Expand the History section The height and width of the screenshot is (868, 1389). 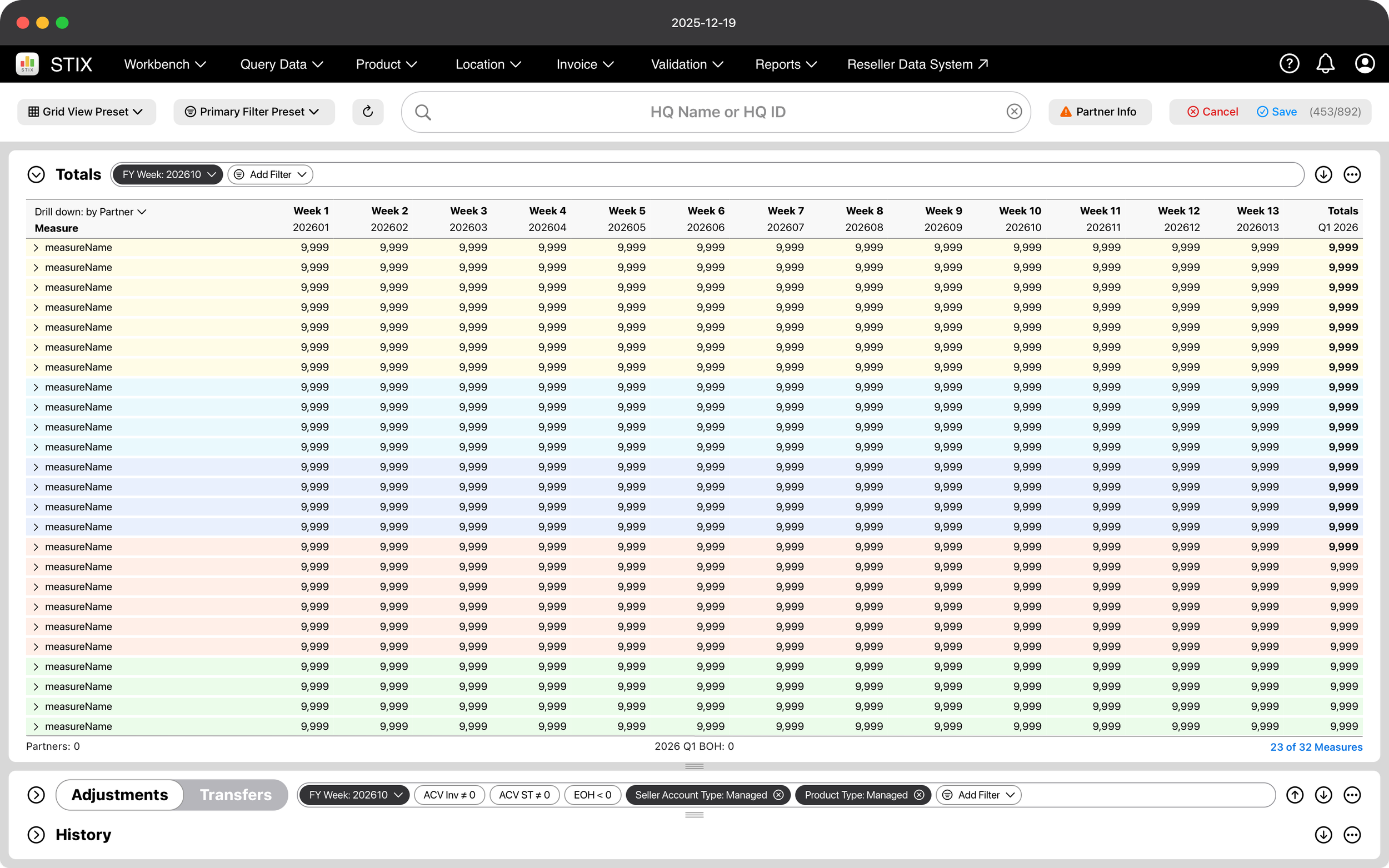[x=36, y=835]
